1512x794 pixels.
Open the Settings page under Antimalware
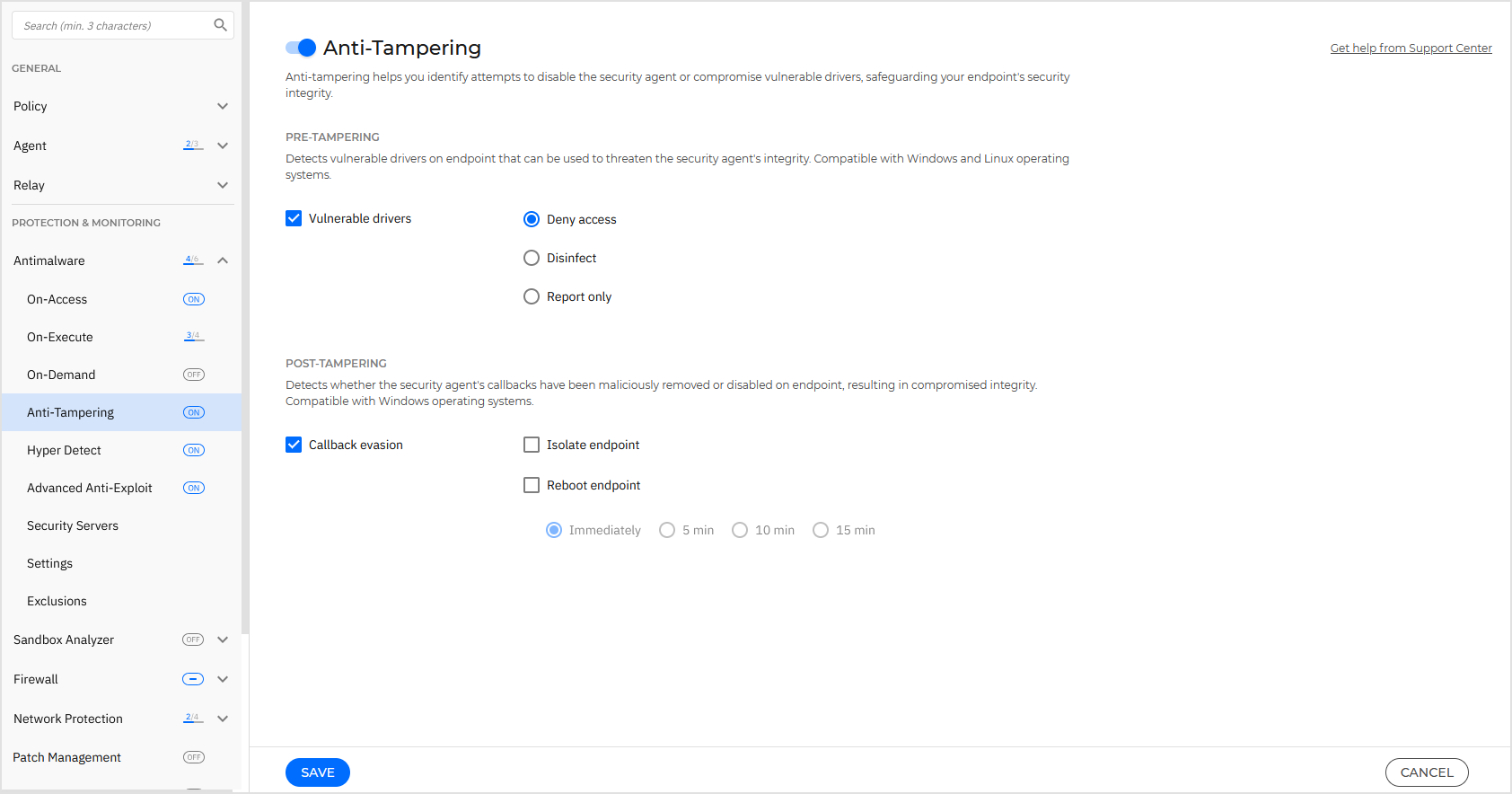click(x=49, y=563)
